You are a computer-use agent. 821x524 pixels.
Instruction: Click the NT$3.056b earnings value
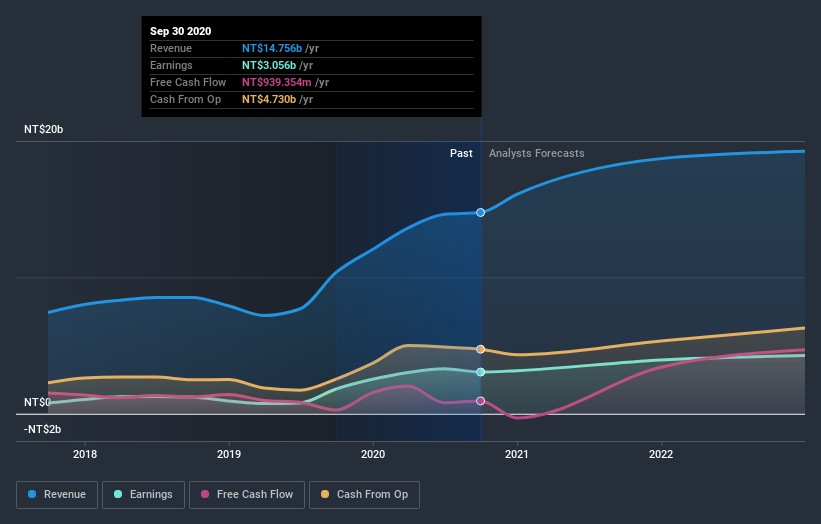[x=269, y=65]
